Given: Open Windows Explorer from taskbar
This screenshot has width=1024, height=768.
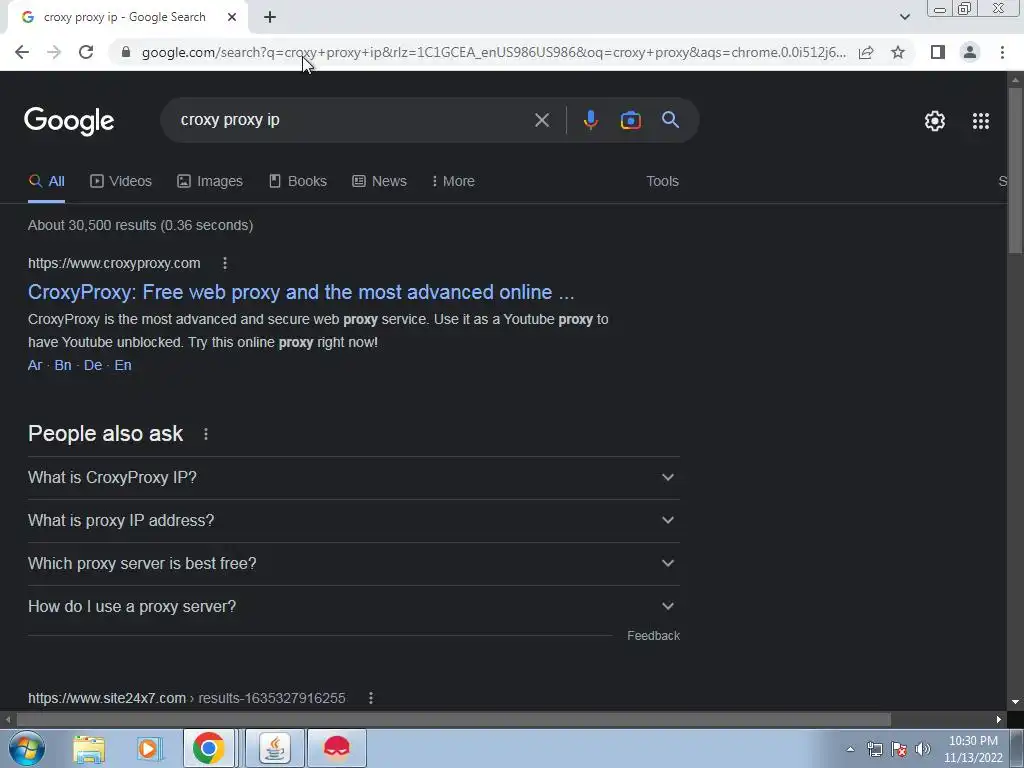Looking at the screenshot, I should [89, 749].
